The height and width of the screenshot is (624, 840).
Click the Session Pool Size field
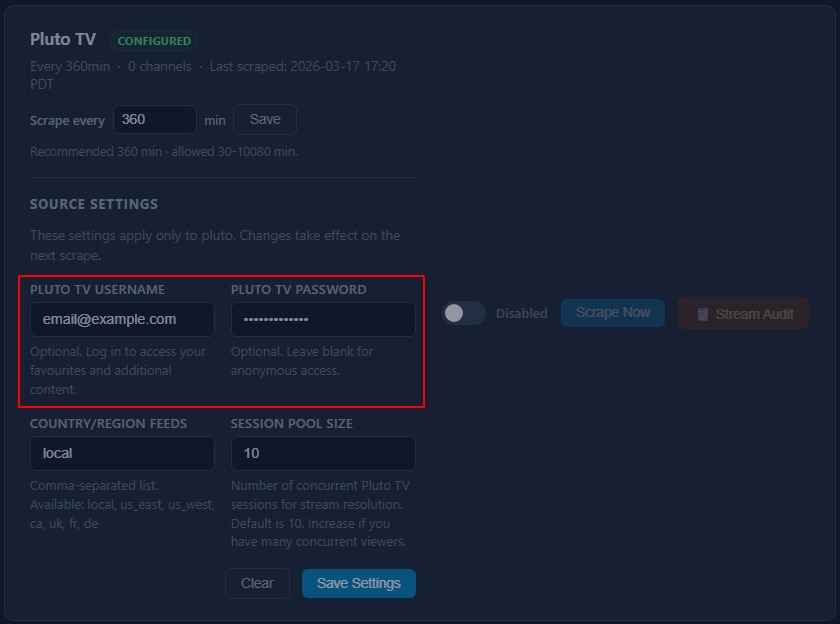coord(323,453)
